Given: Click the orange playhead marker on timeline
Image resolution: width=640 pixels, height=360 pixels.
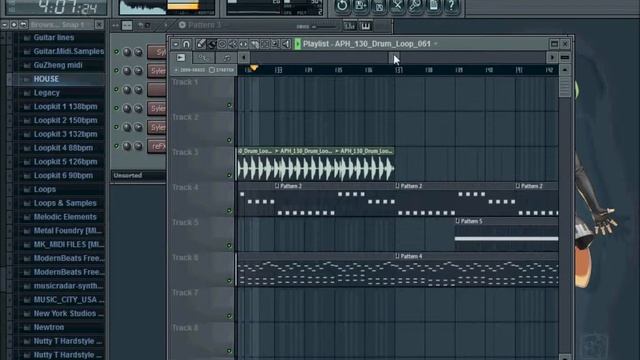Looking at the screenshot, I should (254, 68).
